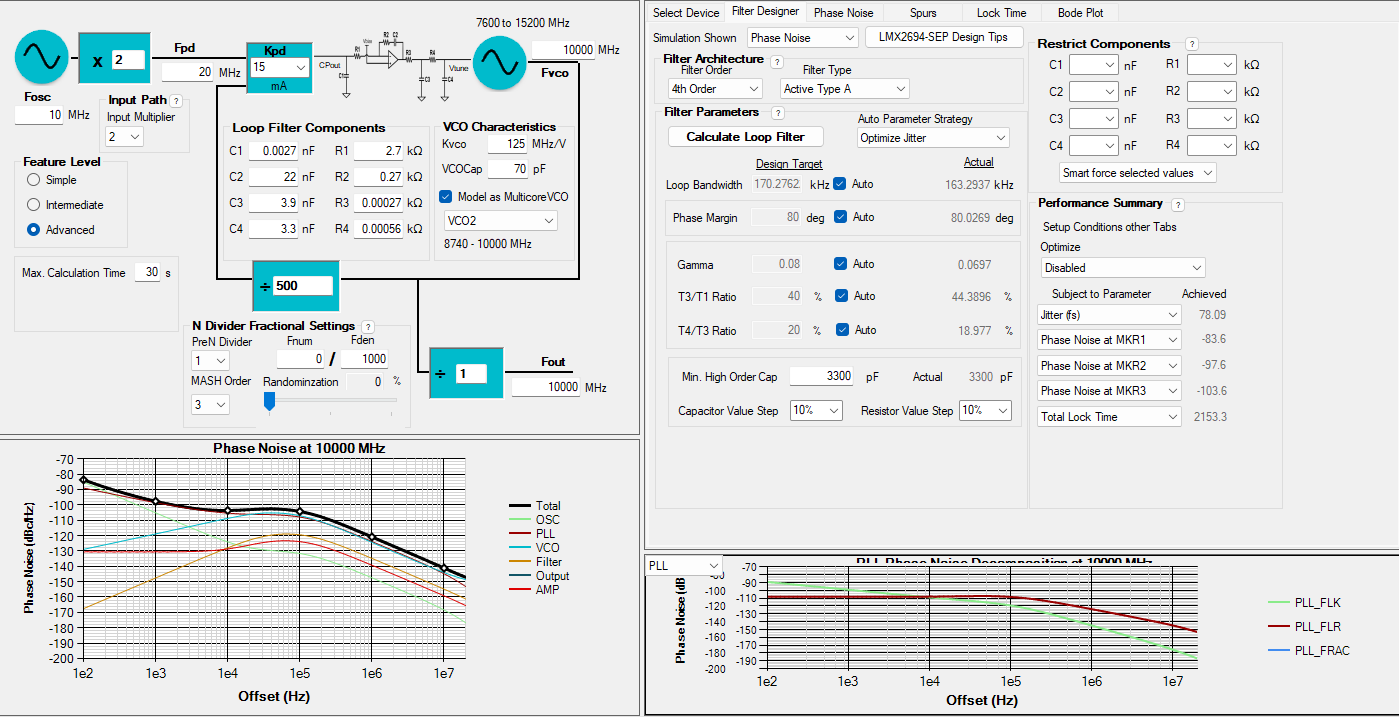
Task: Open VCO2 core selection dropdown
Action: click(501, 220)
